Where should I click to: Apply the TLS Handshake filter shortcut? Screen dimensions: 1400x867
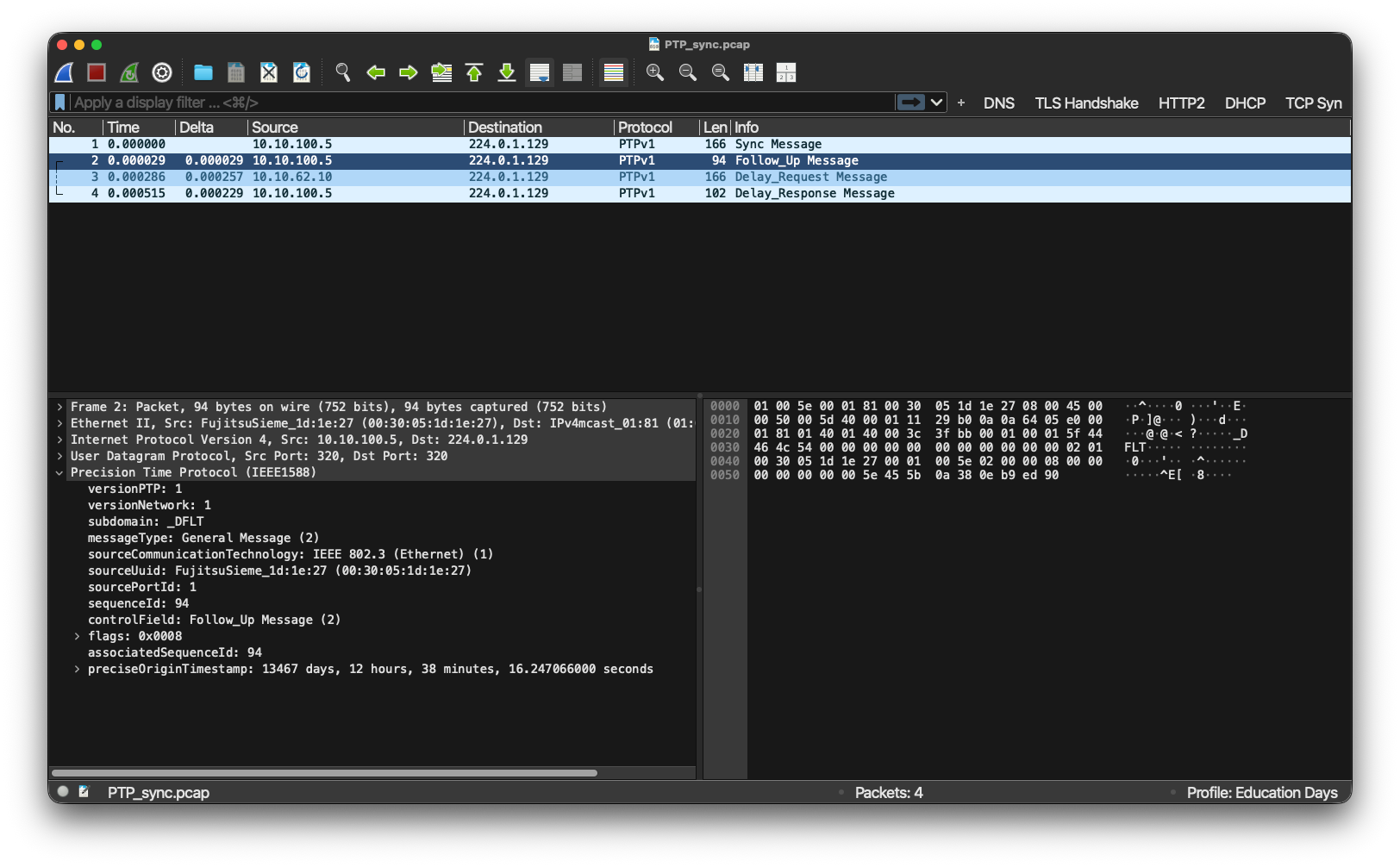pyautogui.click(x=1086, y=103)
